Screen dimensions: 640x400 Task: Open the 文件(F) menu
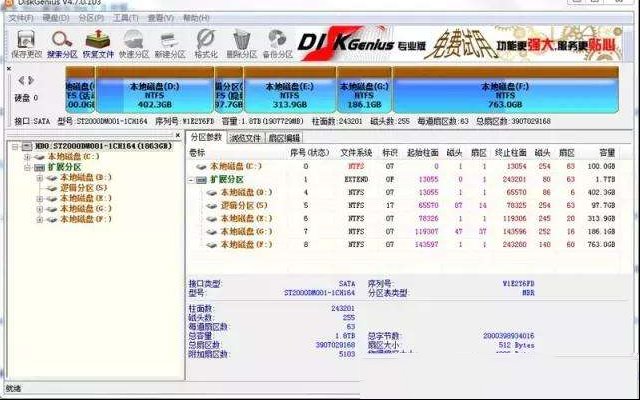pyautogui.click(x=21, y=18)
